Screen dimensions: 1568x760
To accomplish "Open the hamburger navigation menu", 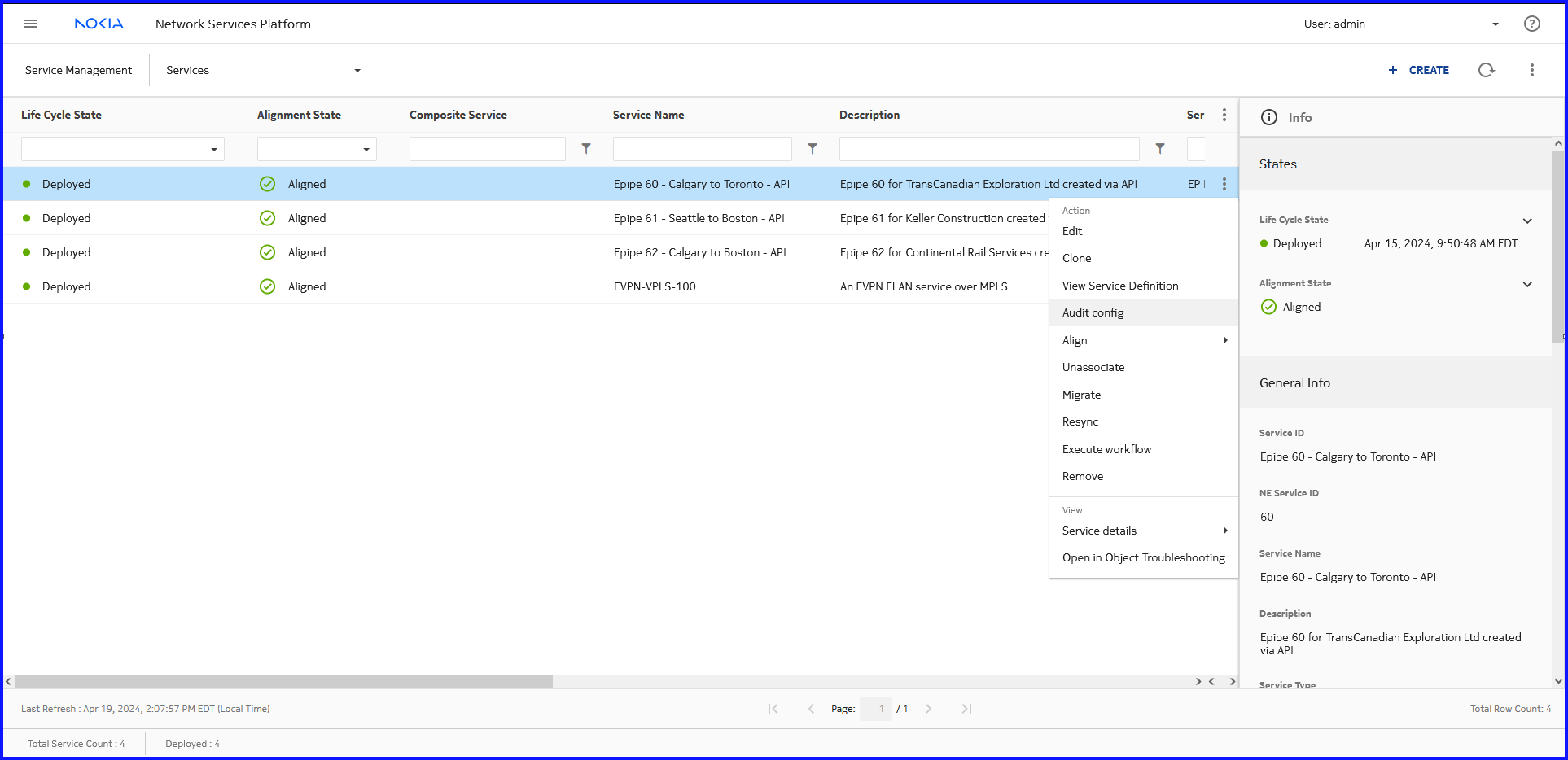I will (31, 24).
